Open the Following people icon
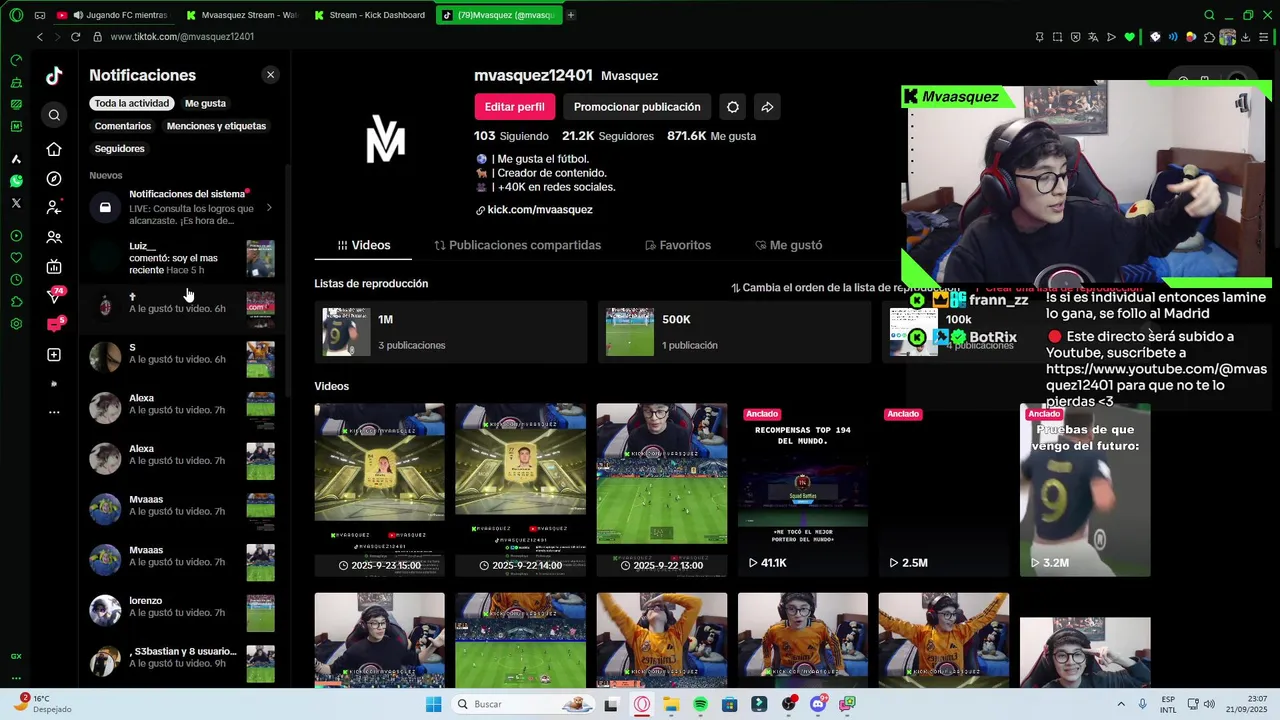1280x720 pixels. [x=54, y=207]
